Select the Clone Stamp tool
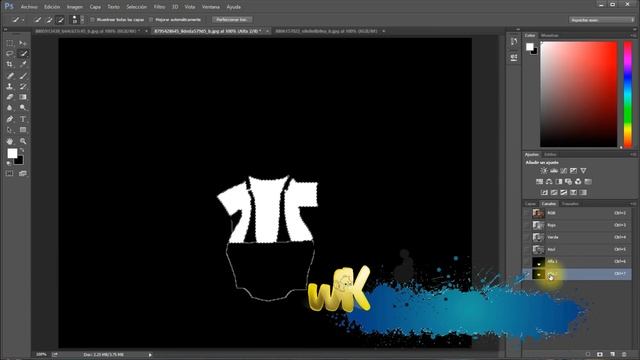640x360 pixels. 10,86
